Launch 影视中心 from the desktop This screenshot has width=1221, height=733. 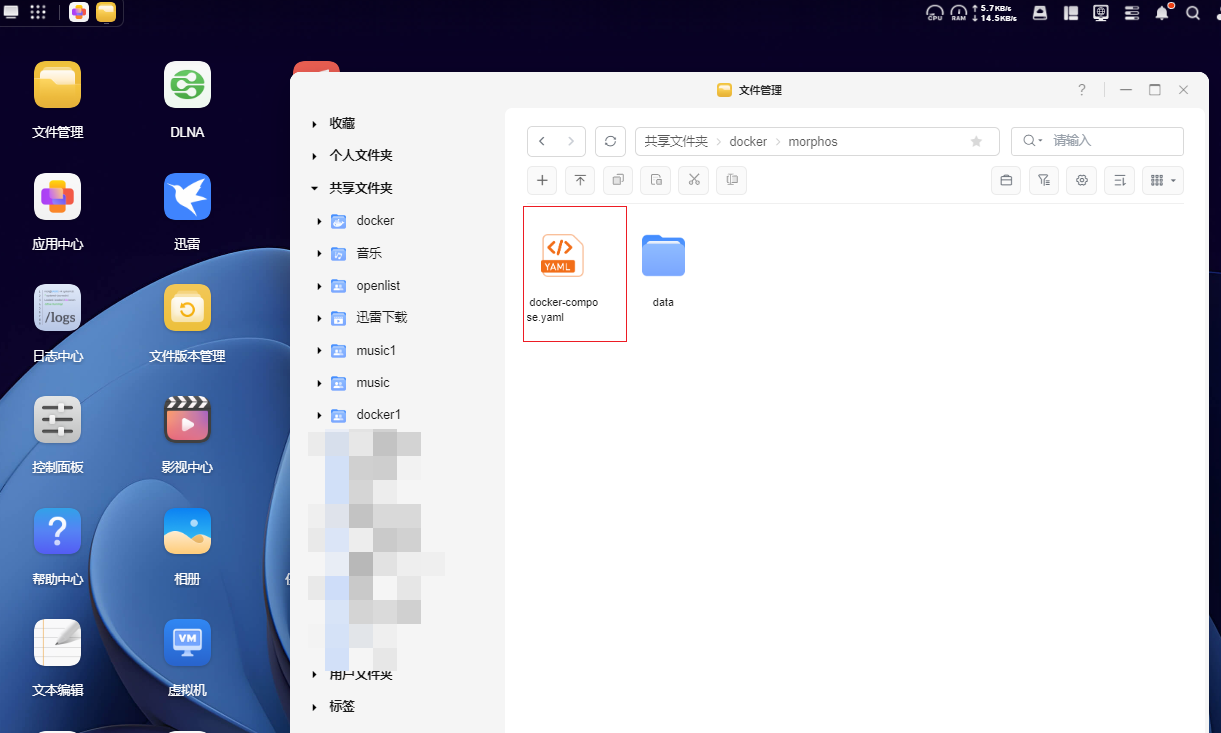click(187, 420)
